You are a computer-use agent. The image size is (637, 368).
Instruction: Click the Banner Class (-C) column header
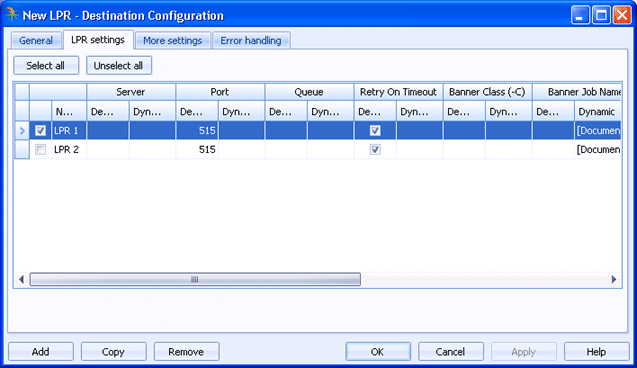point(488,92)
